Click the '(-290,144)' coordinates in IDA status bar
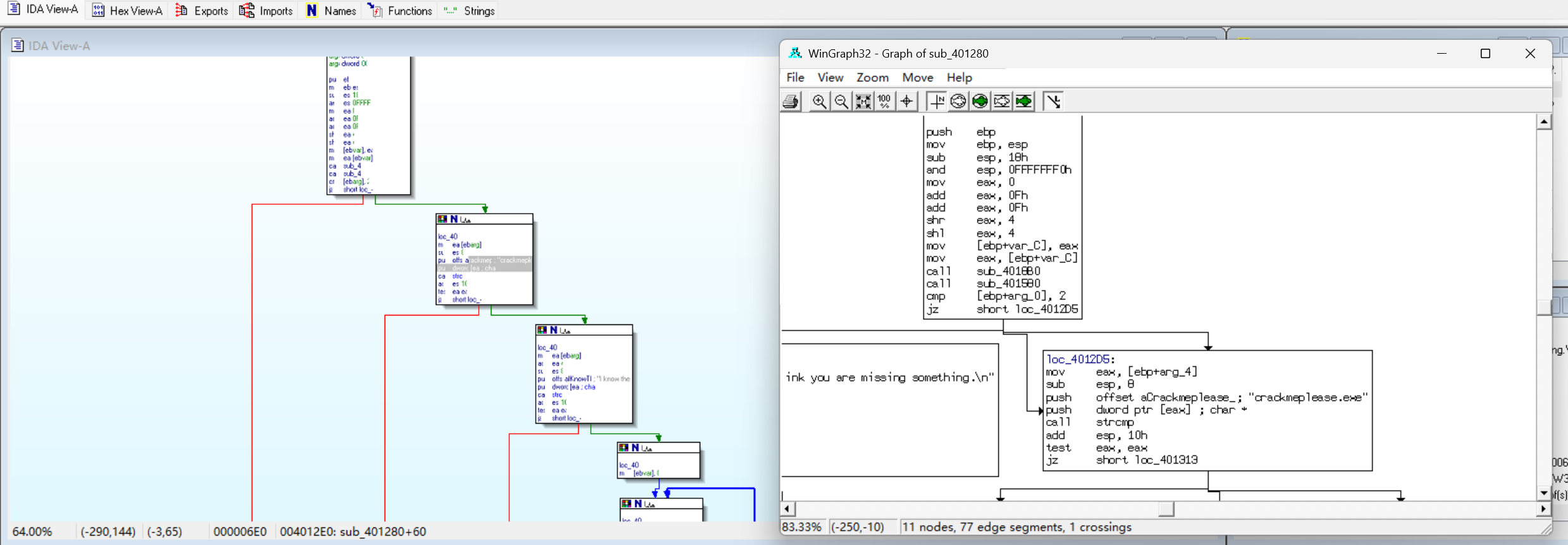The width and height of the screenshot is (1568, 545). click(108, 532)
